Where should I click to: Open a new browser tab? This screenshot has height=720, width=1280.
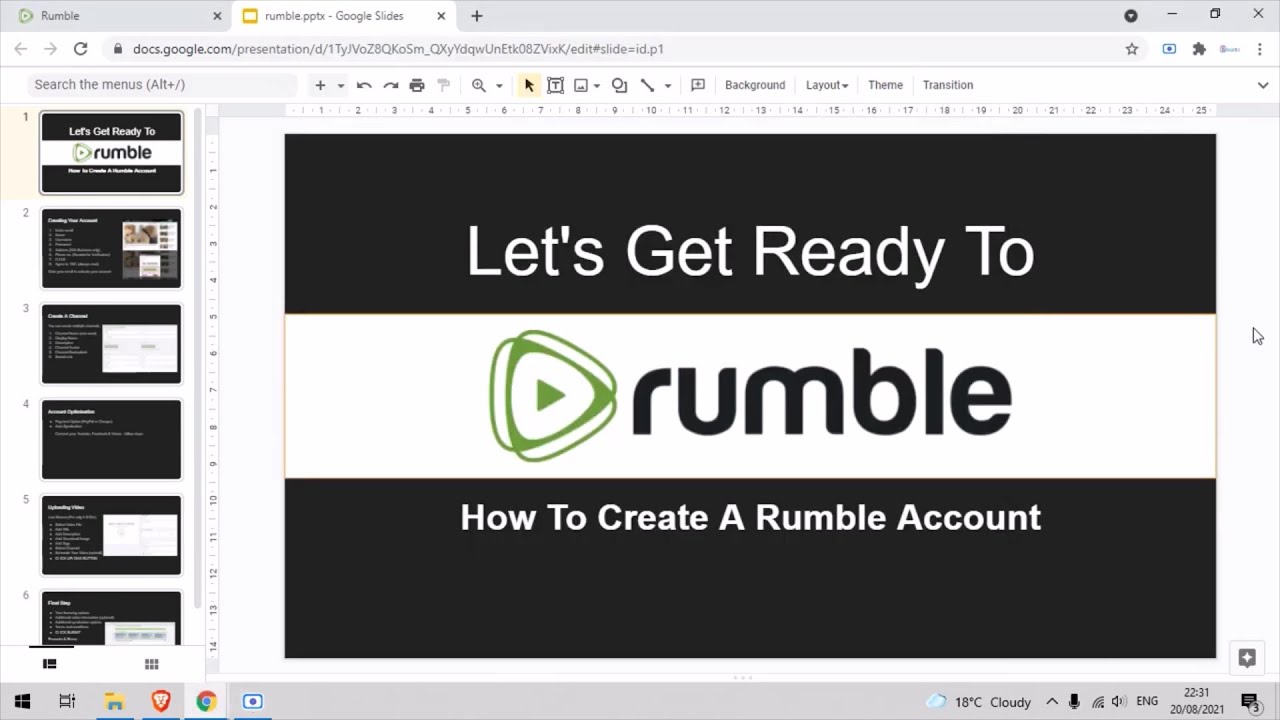pyautogui.click(x=477, y=16)
